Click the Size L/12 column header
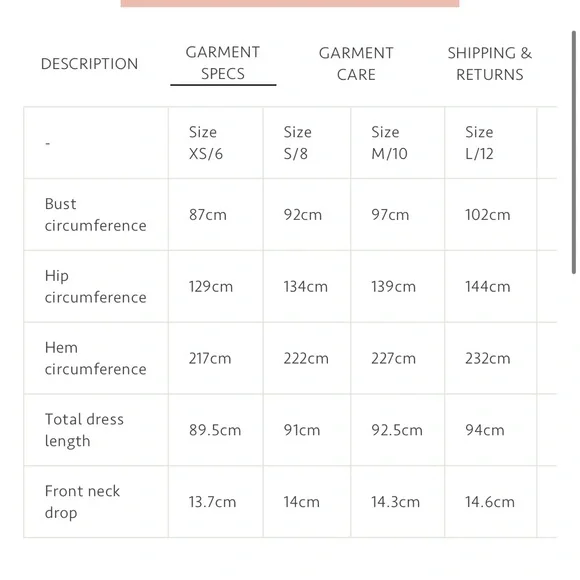 [x=490, y=143]
